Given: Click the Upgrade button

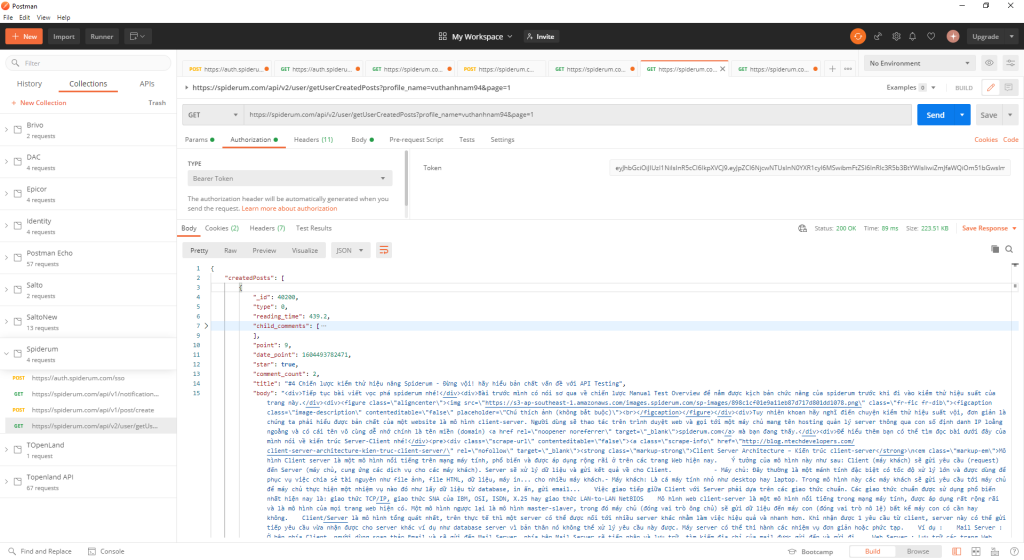Looking at the screenshot, I should point(985,37).
